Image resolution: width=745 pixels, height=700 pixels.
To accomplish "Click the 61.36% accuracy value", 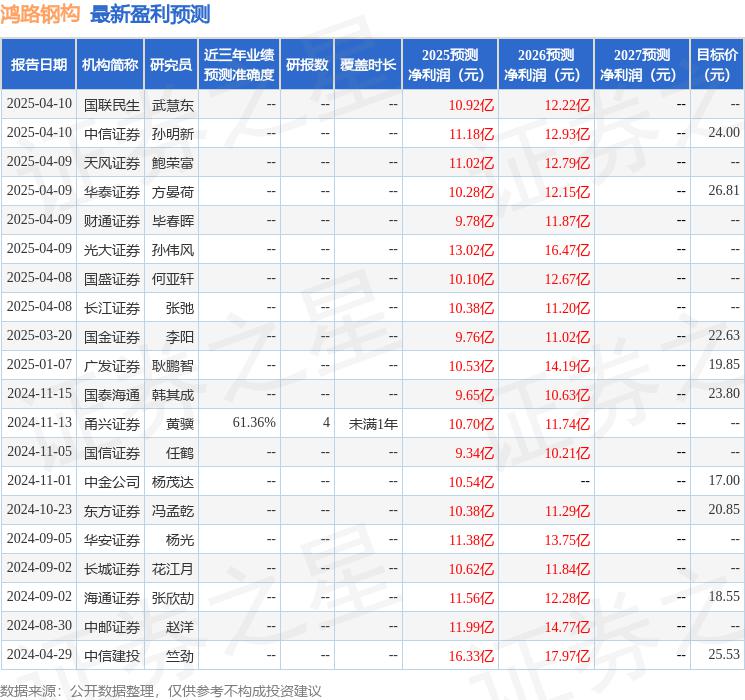I will point(254,422).
